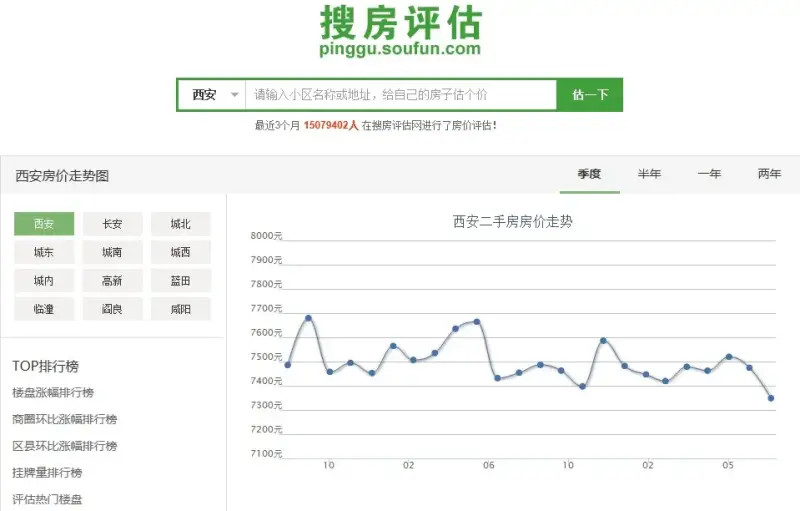800x511 pixels.
Task: Switch to the 两年 tab
Action: point(769,174)
